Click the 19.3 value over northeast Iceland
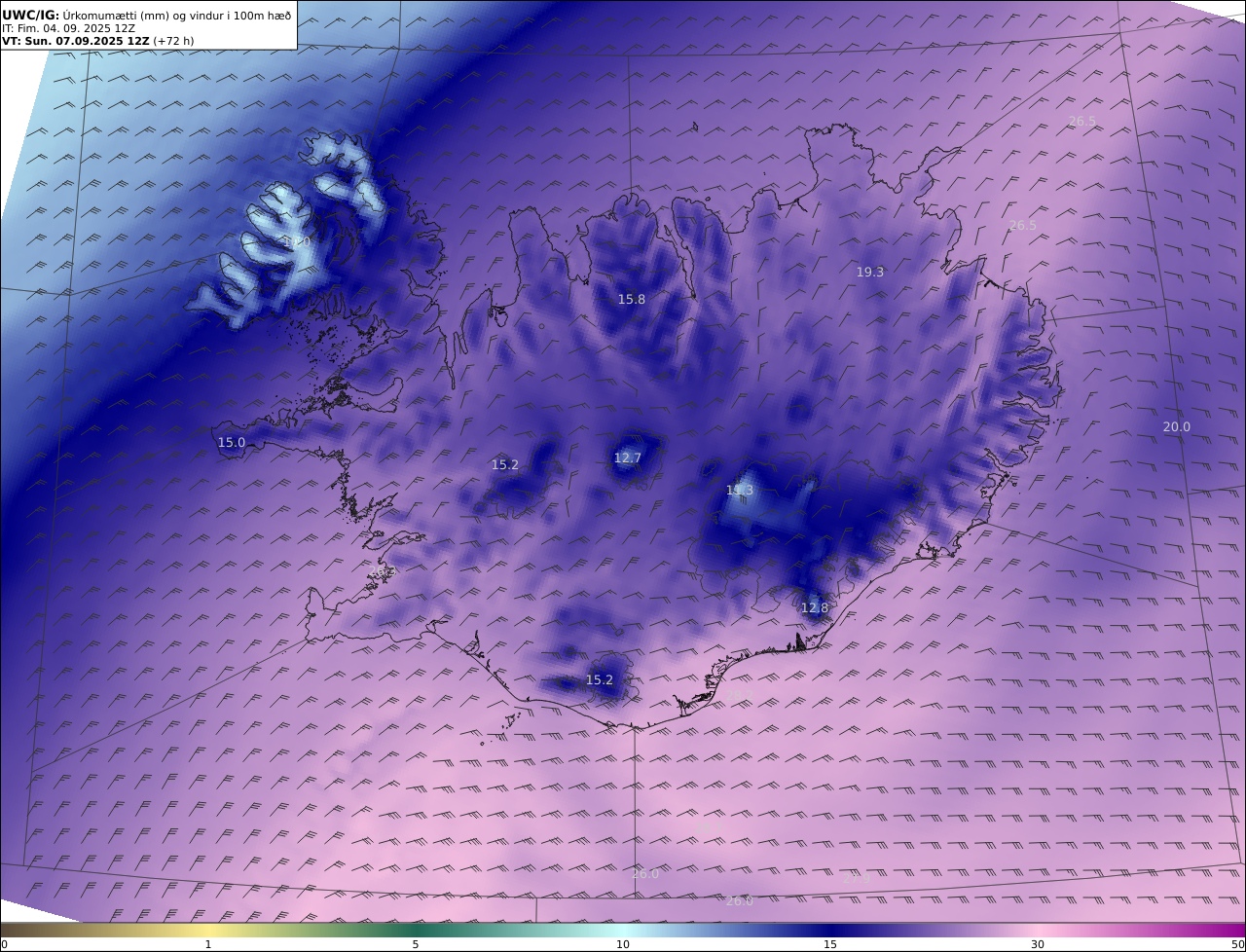 click(x=870, y=273)
